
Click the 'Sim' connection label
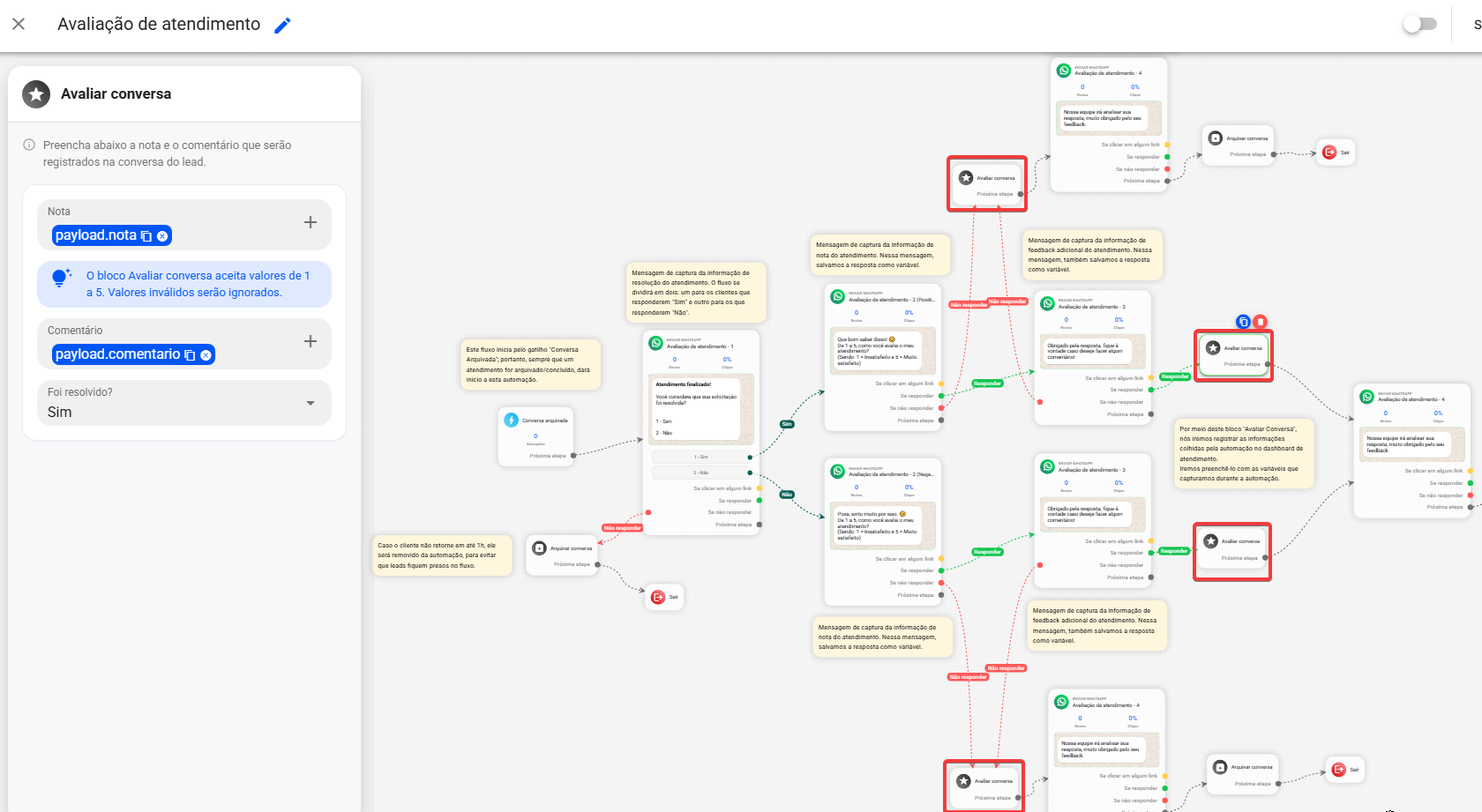pos(787,424)
